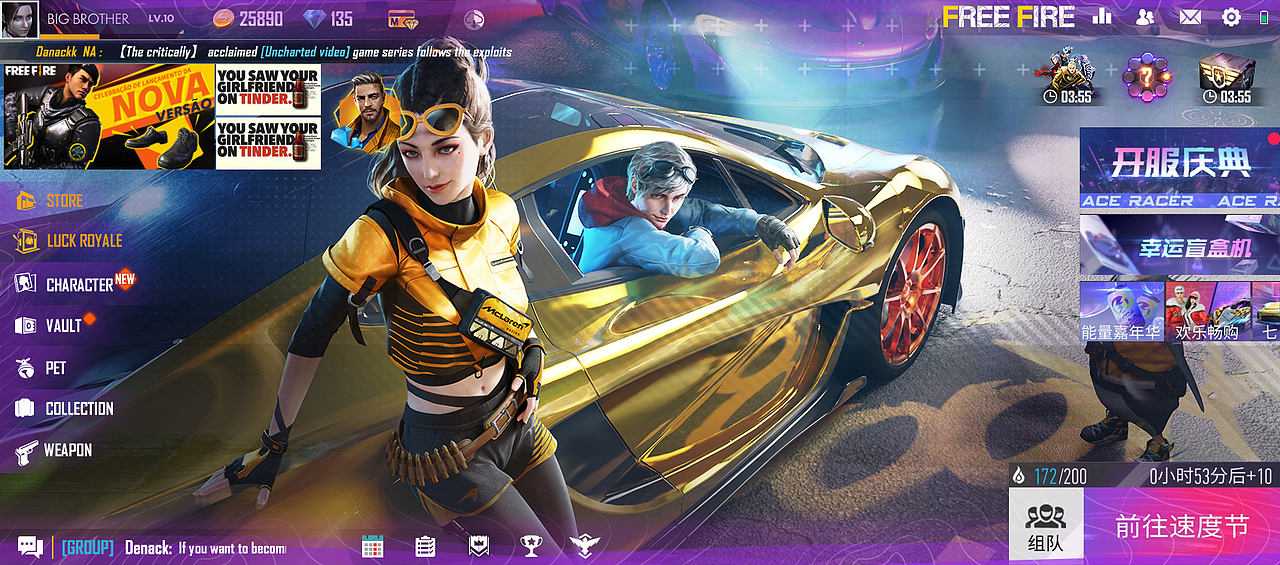Screen dimensions: 1280x565
Task: Open the male character hexagon portrait
Action: [x=366, y=110]
